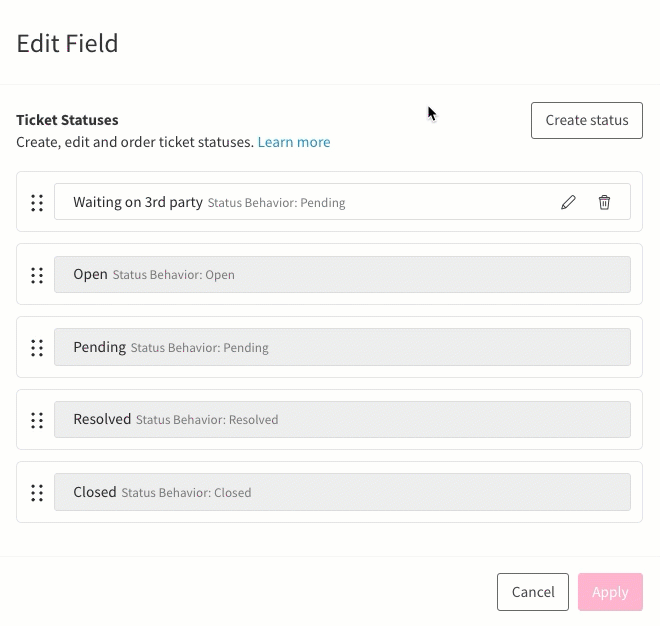The image size is (660, 626).
Task: Click the Status Behavior: Closed label
Action: click(x=186, y=493)
